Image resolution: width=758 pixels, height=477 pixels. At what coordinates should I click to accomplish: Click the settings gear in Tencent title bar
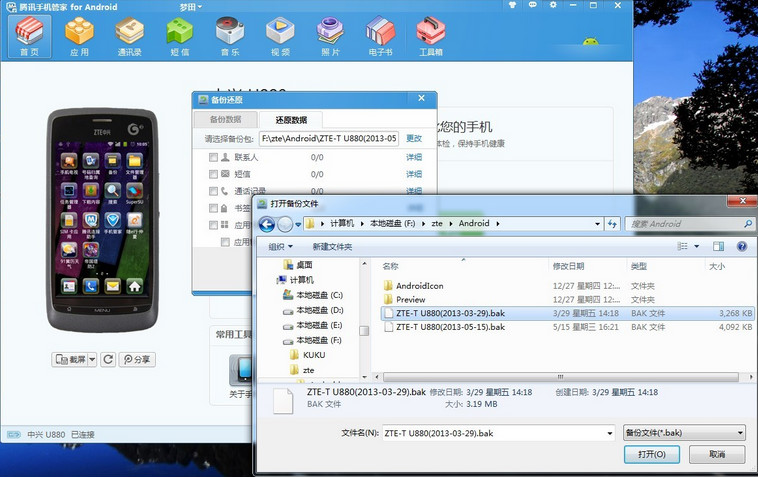click(x=553, y=5)
